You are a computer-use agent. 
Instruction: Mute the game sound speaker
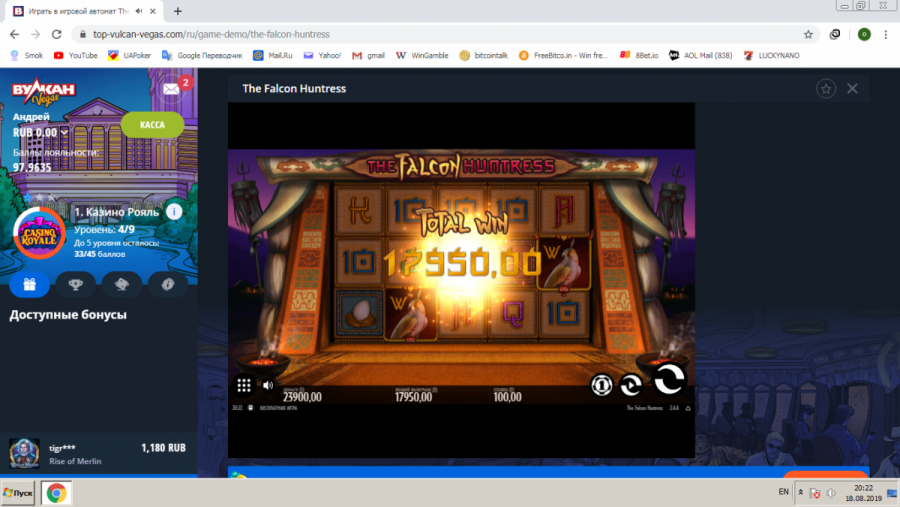tap(268, 385)
